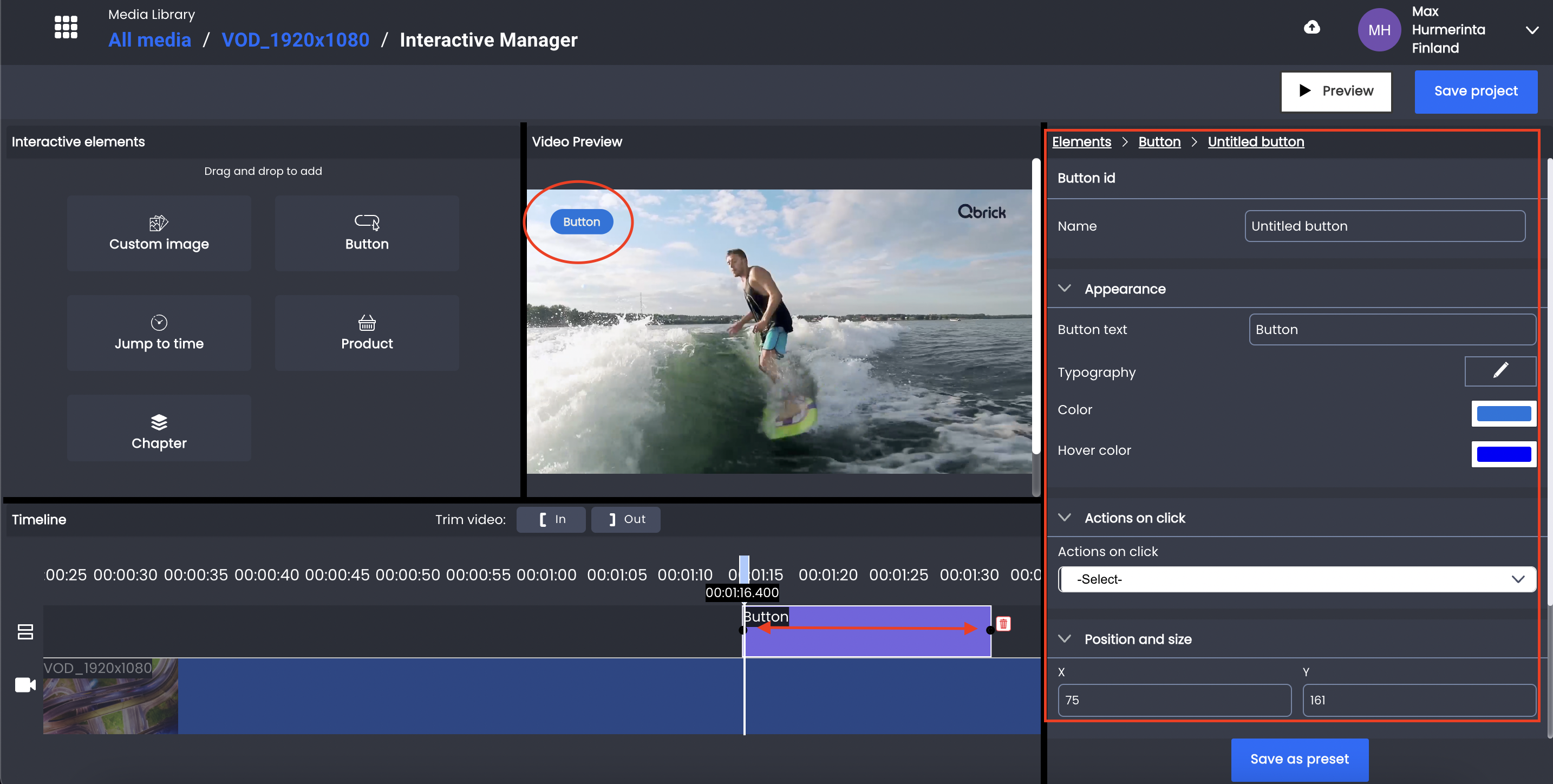Screen dimensions: 1553x784
Task: Open the apps grid menu icon
Action: point(66,27)
